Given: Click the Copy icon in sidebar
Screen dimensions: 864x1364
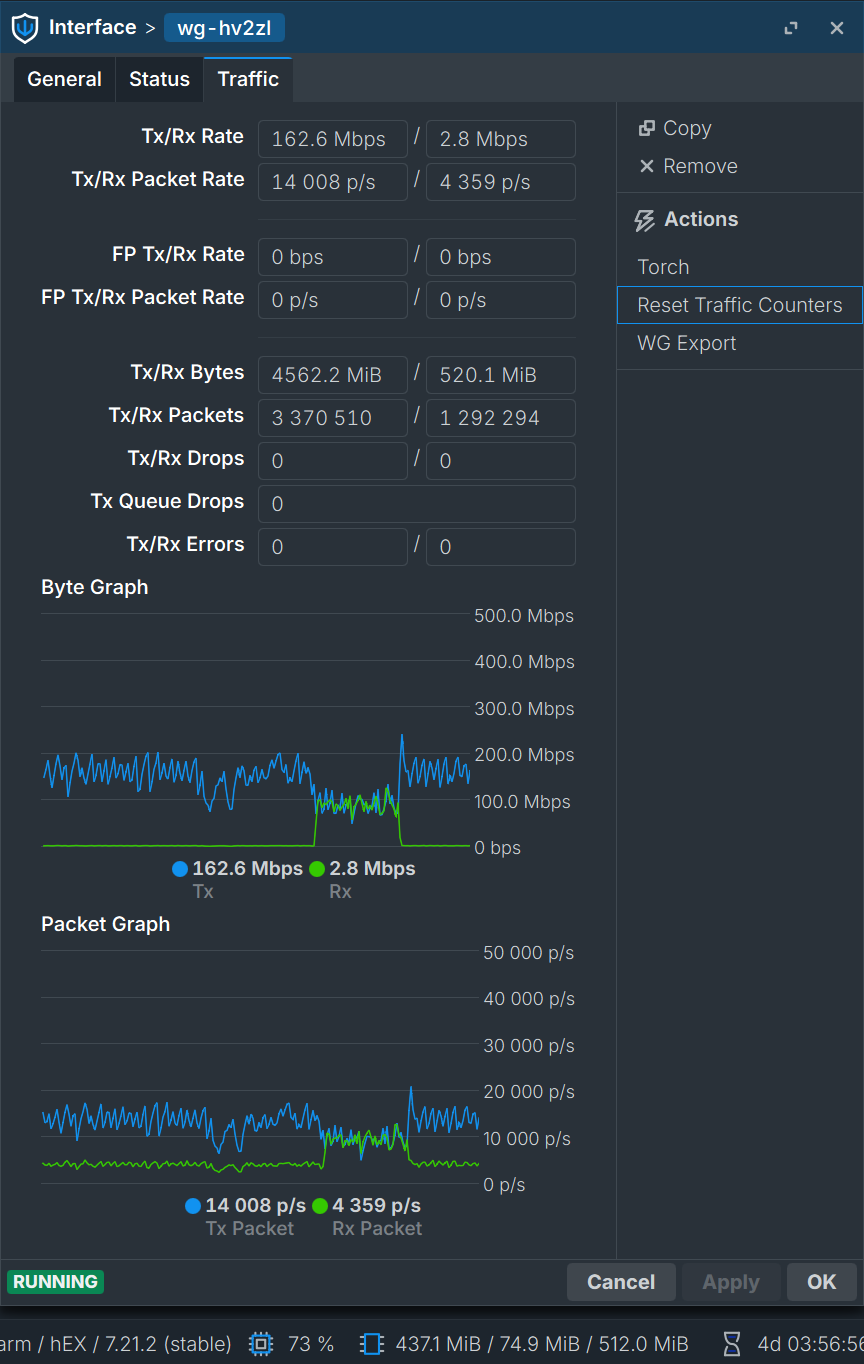Looking at the screenshot, I should [647, 128].
